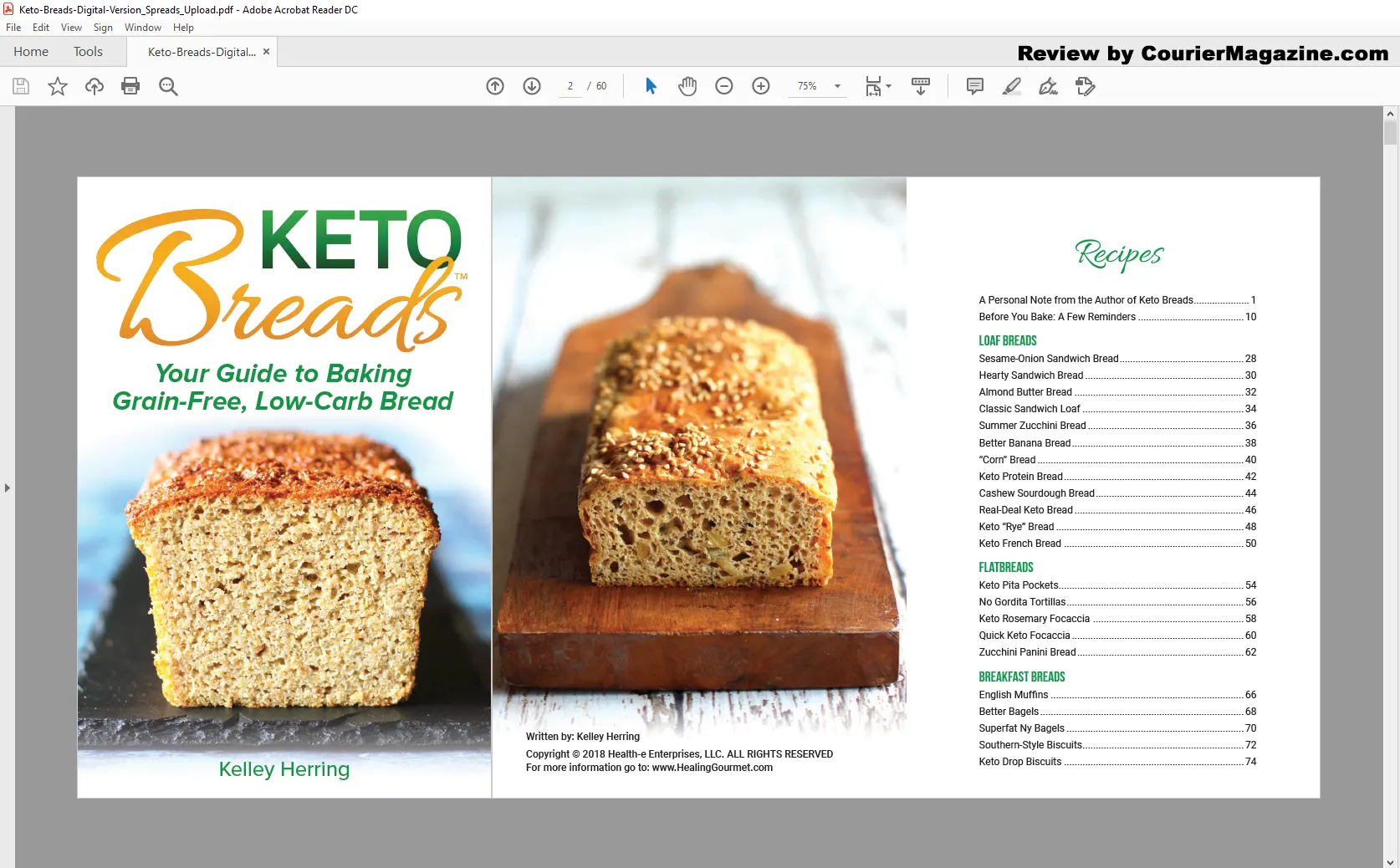Click 'Before You Bake: A Few Reminders' entry
The height and width of the screenshot is (868, 1400).
pos(1117,317)
